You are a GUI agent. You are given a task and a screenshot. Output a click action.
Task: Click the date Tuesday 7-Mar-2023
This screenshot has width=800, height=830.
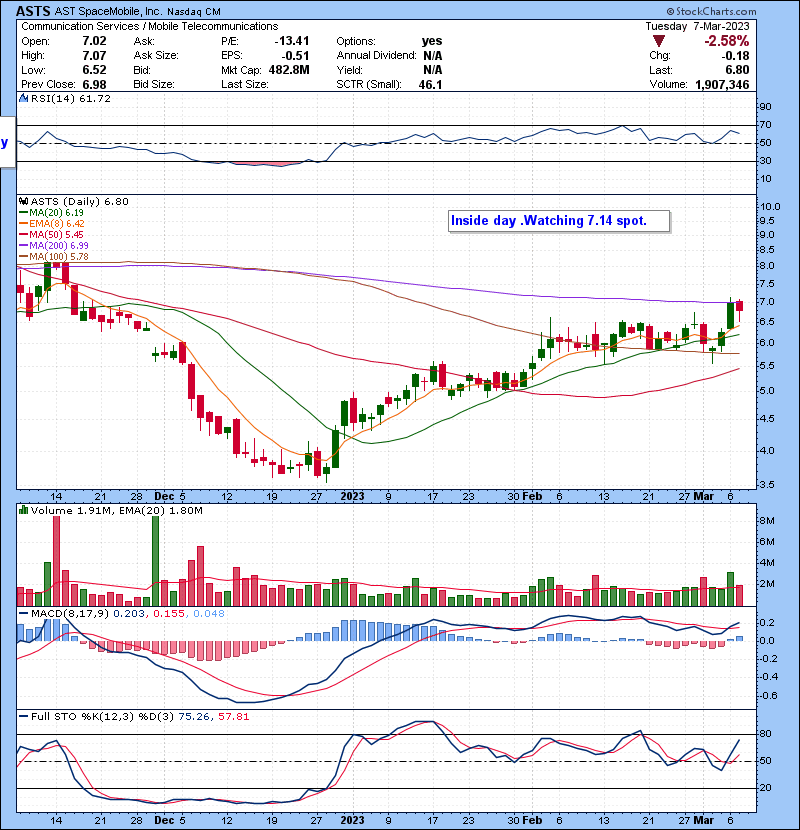click(x=697, y=26)
